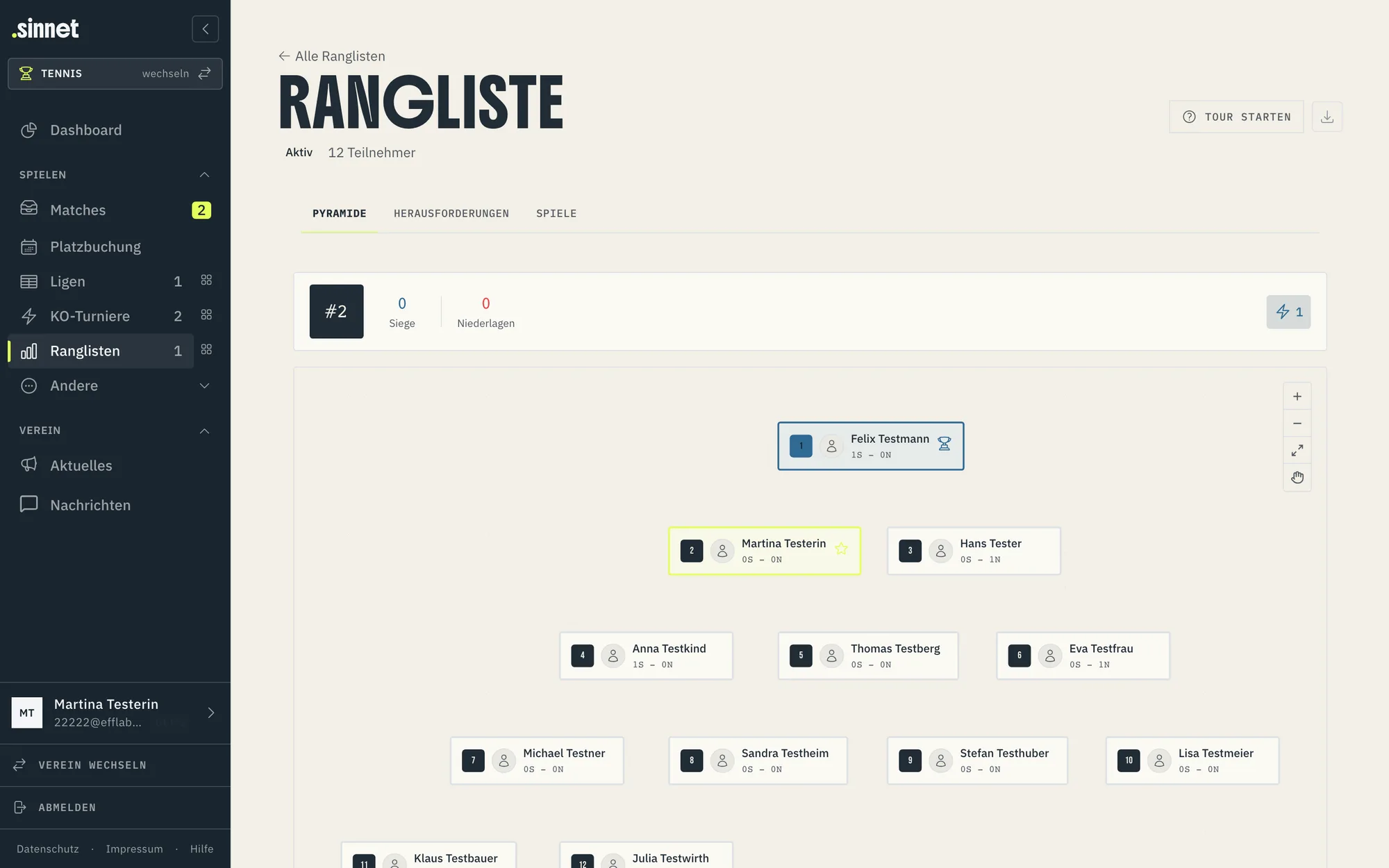Screen dimensions: 1389x868
Task: Switch to the Herausforderungen tab
Action: point(451,214)
